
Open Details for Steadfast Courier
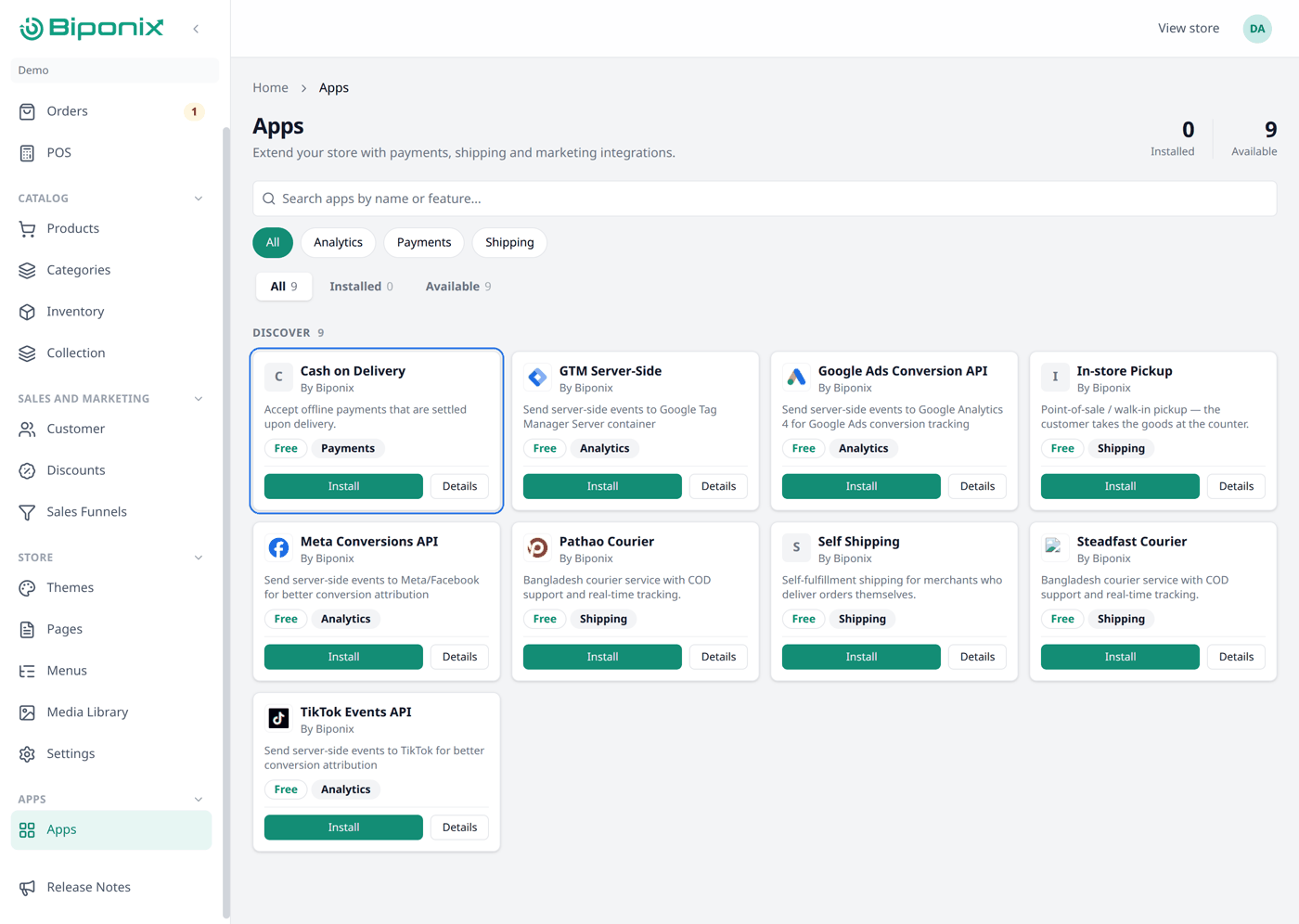1236,657
